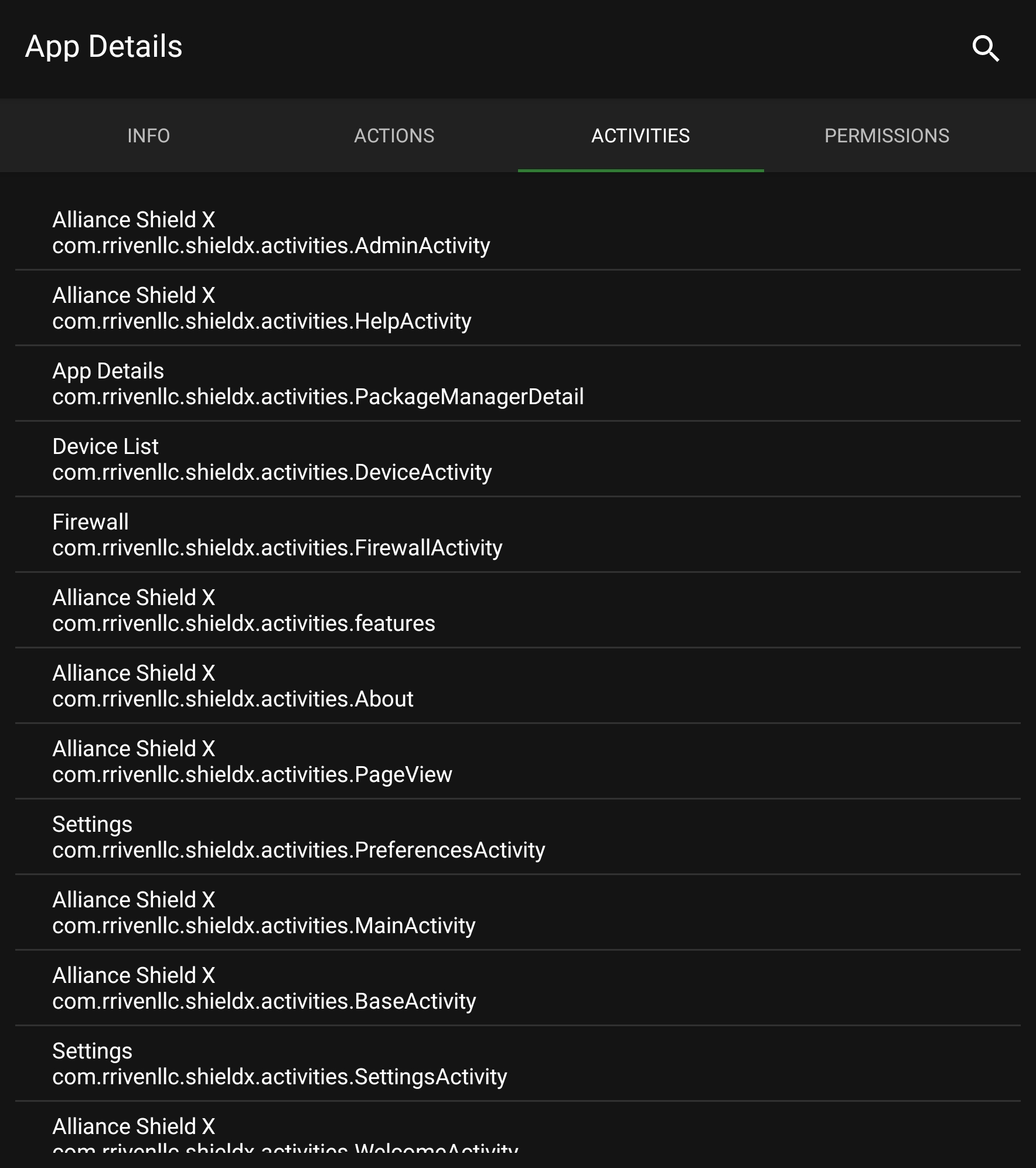The image size is (1036, 1168).
Task: Switch to the ACTIONS tab
Action: [x=394, y=135]
